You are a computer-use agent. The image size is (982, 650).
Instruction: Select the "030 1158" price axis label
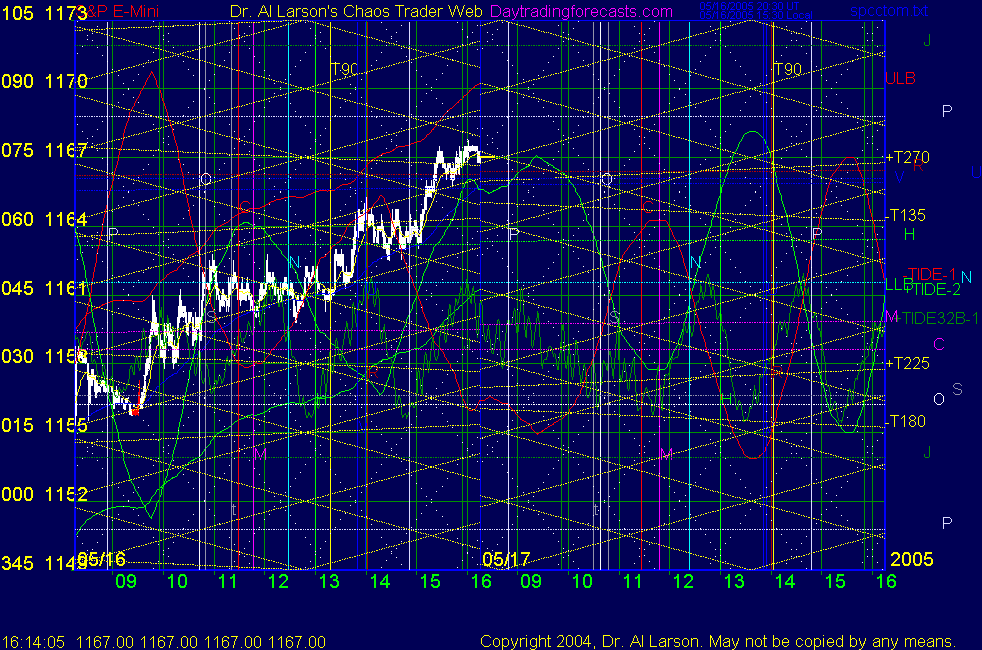44,356
